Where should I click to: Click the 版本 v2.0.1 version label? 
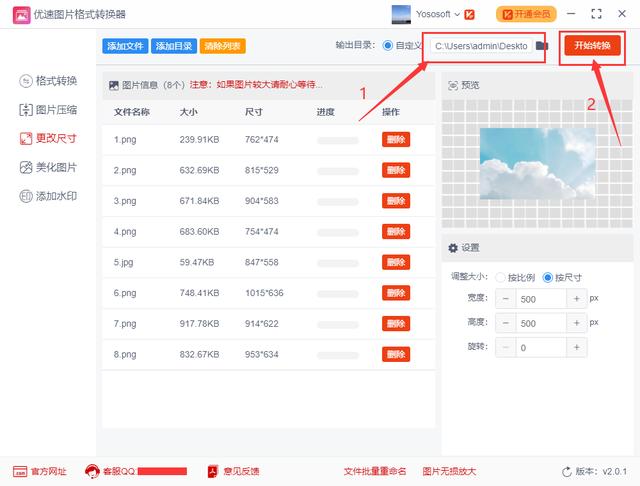coord(601,472)
